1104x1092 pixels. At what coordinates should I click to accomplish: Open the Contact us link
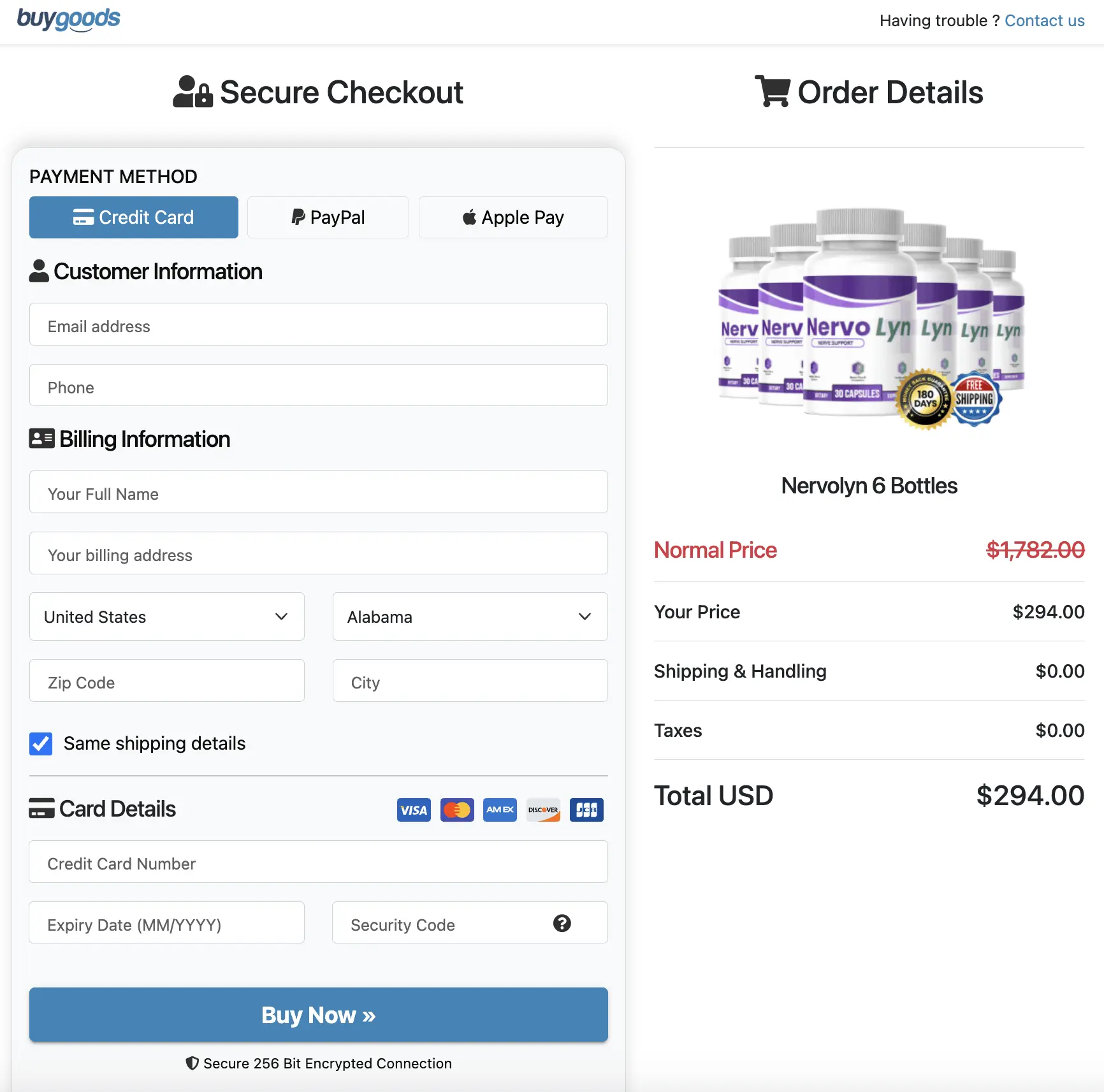pyautogui.click(x=1044, y=20)
